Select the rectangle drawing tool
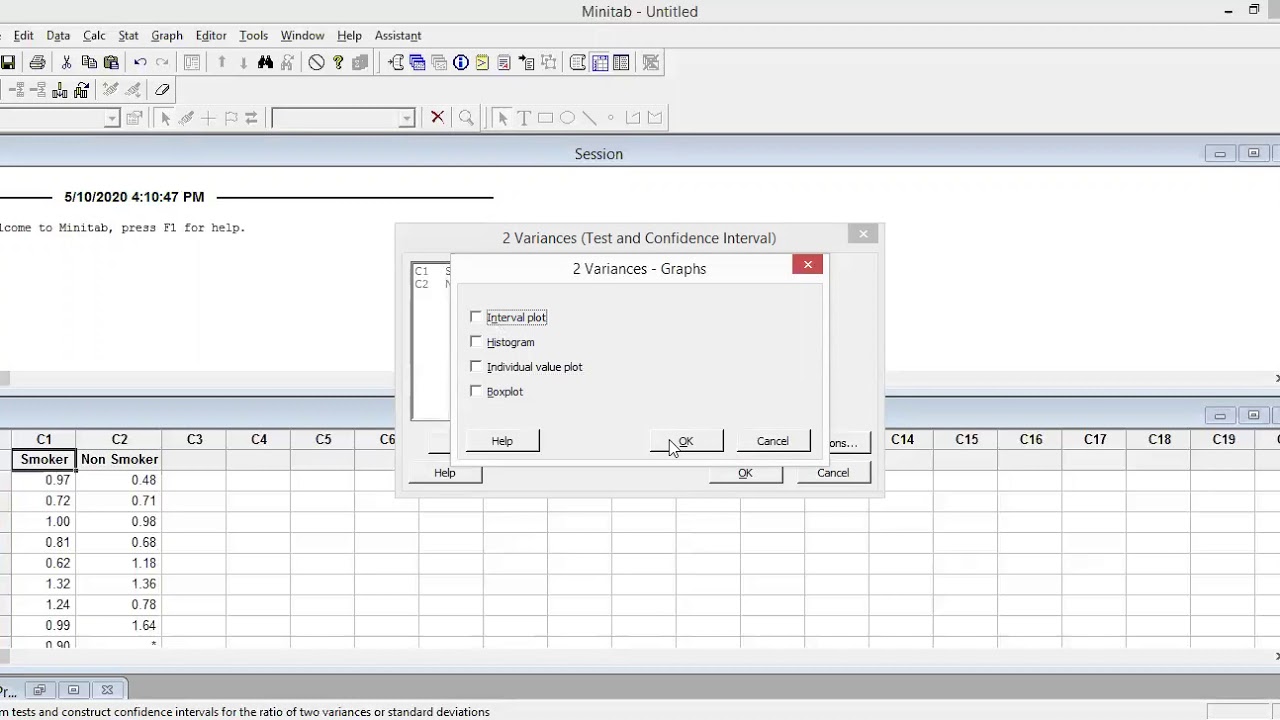1280x720 pixels. 545,118
